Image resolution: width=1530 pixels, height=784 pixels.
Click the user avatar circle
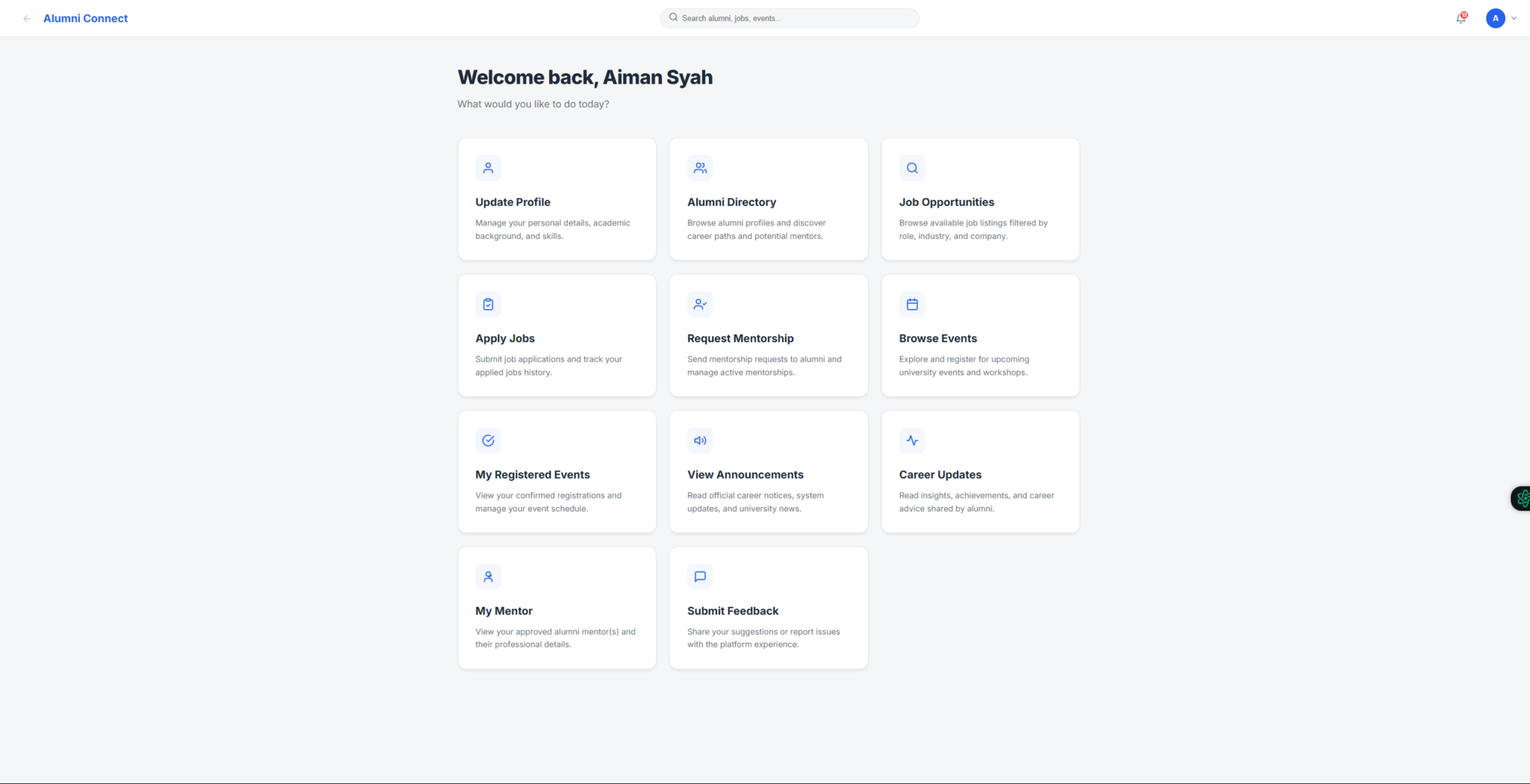click(x=1495, y=19)
